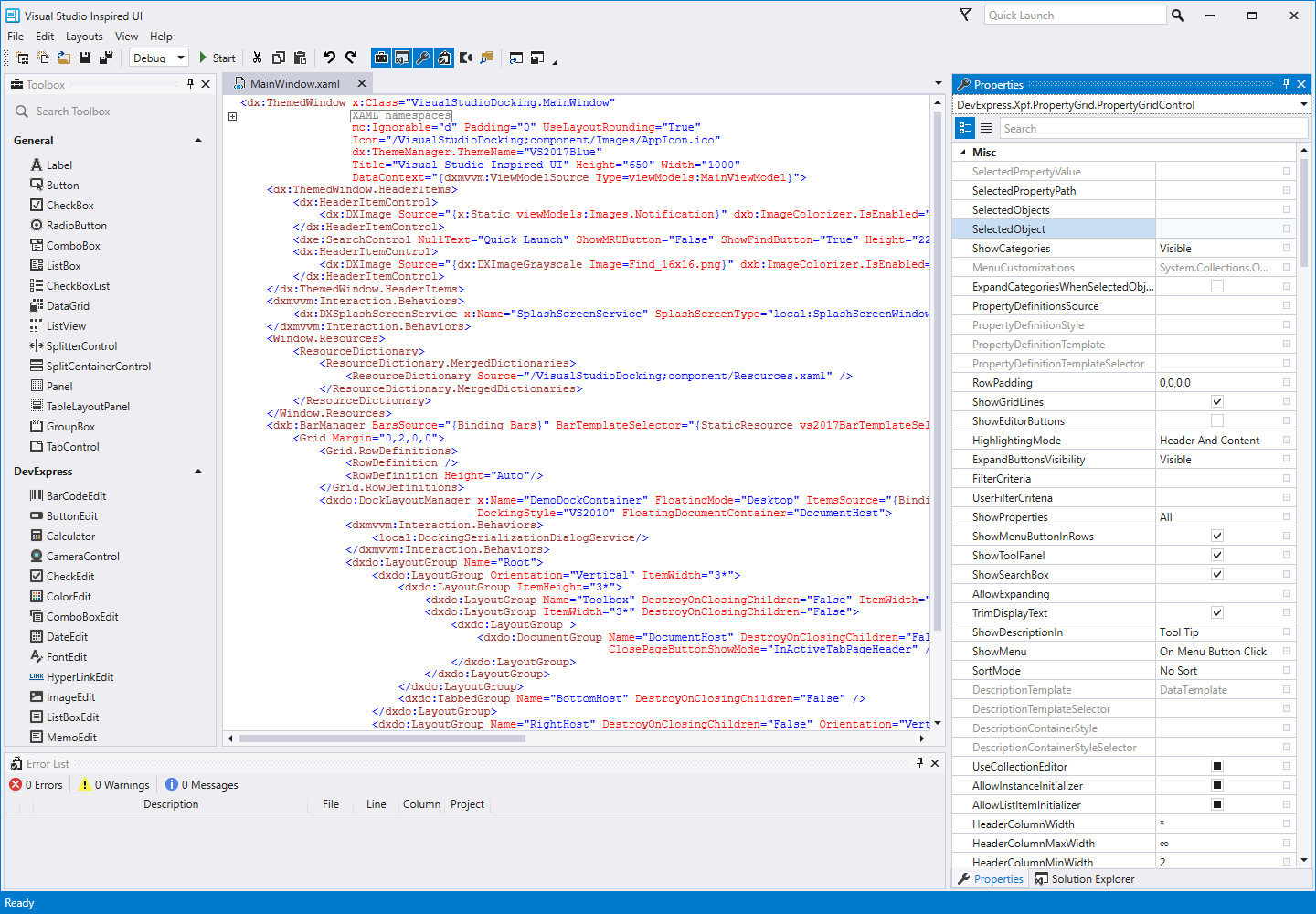Click the Notifications filter icon in title bar
1316x914 pixels.
(x=966, y=15)
